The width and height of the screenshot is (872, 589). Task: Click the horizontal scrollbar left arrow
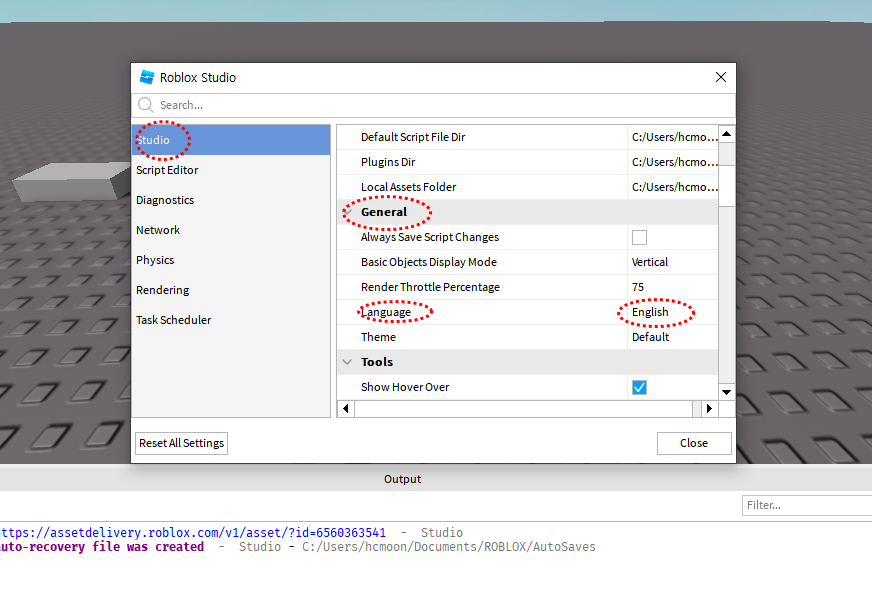(346, 409)
